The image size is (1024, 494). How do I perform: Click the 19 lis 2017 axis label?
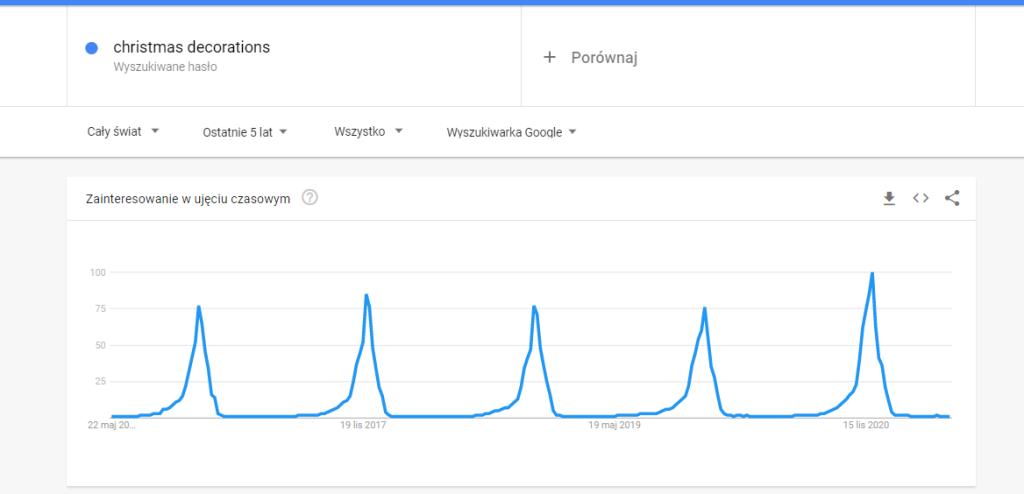(x=363, y=425)
